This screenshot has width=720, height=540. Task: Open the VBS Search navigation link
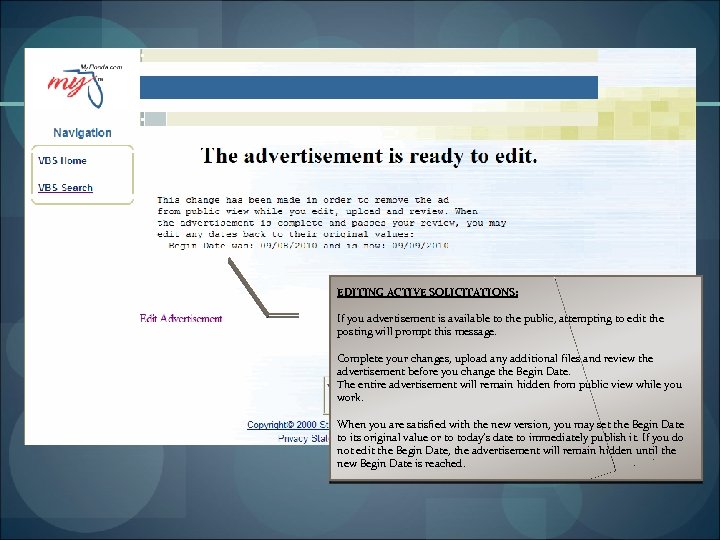coord(65,188)
